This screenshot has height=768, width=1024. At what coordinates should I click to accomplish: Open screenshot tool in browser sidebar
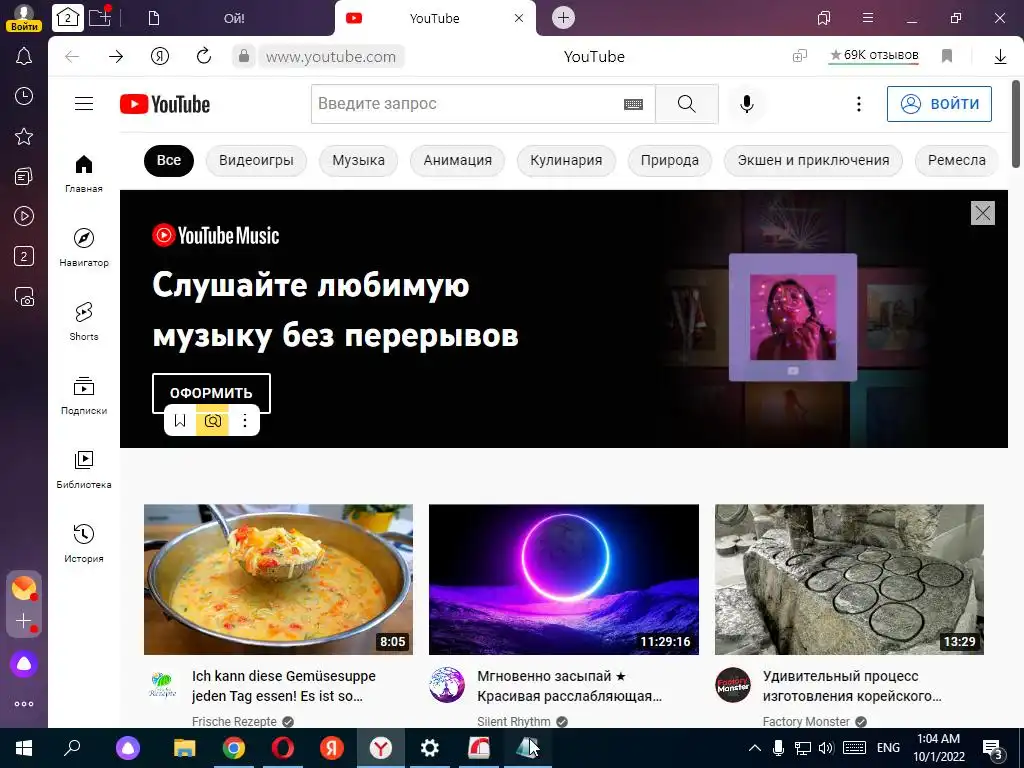click(x=24, y=296)
